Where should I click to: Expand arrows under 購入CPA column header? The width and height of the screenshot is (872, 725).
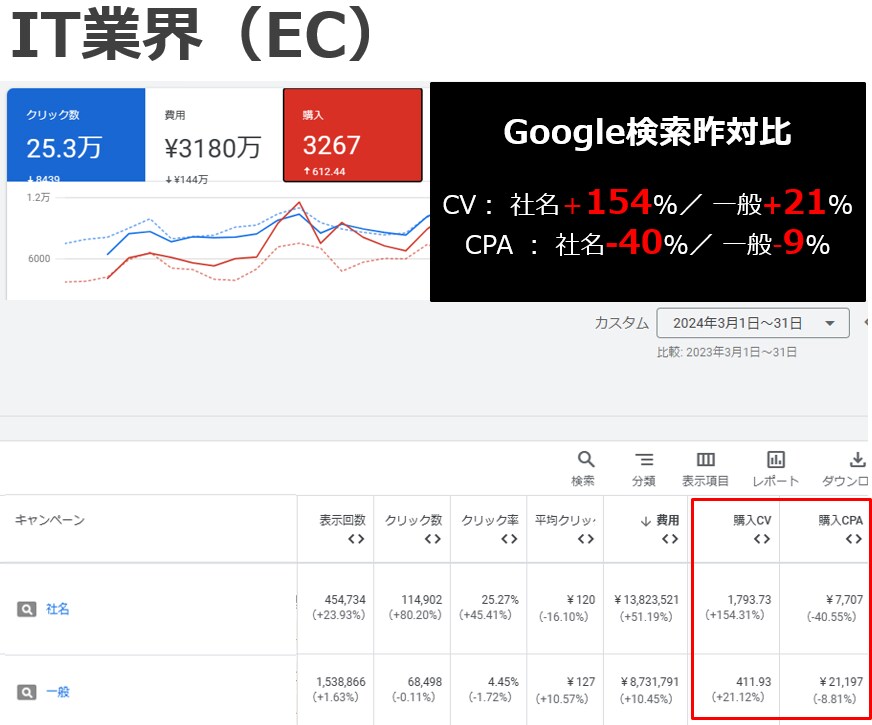coord(854,539)
